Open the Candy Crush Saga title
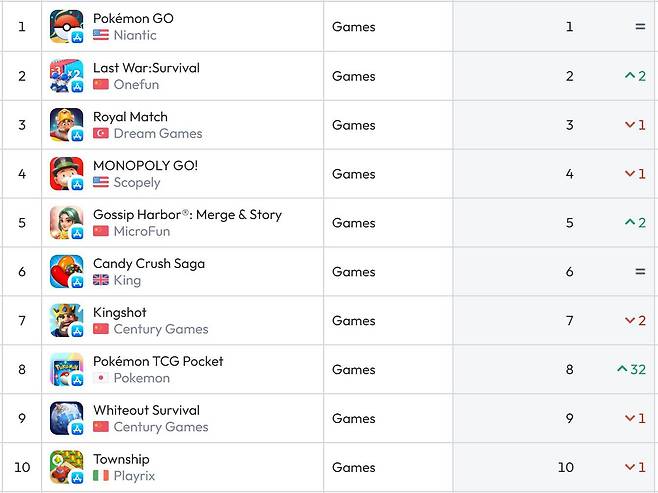This screenshot has height=493, width=658. coord(149,264)
